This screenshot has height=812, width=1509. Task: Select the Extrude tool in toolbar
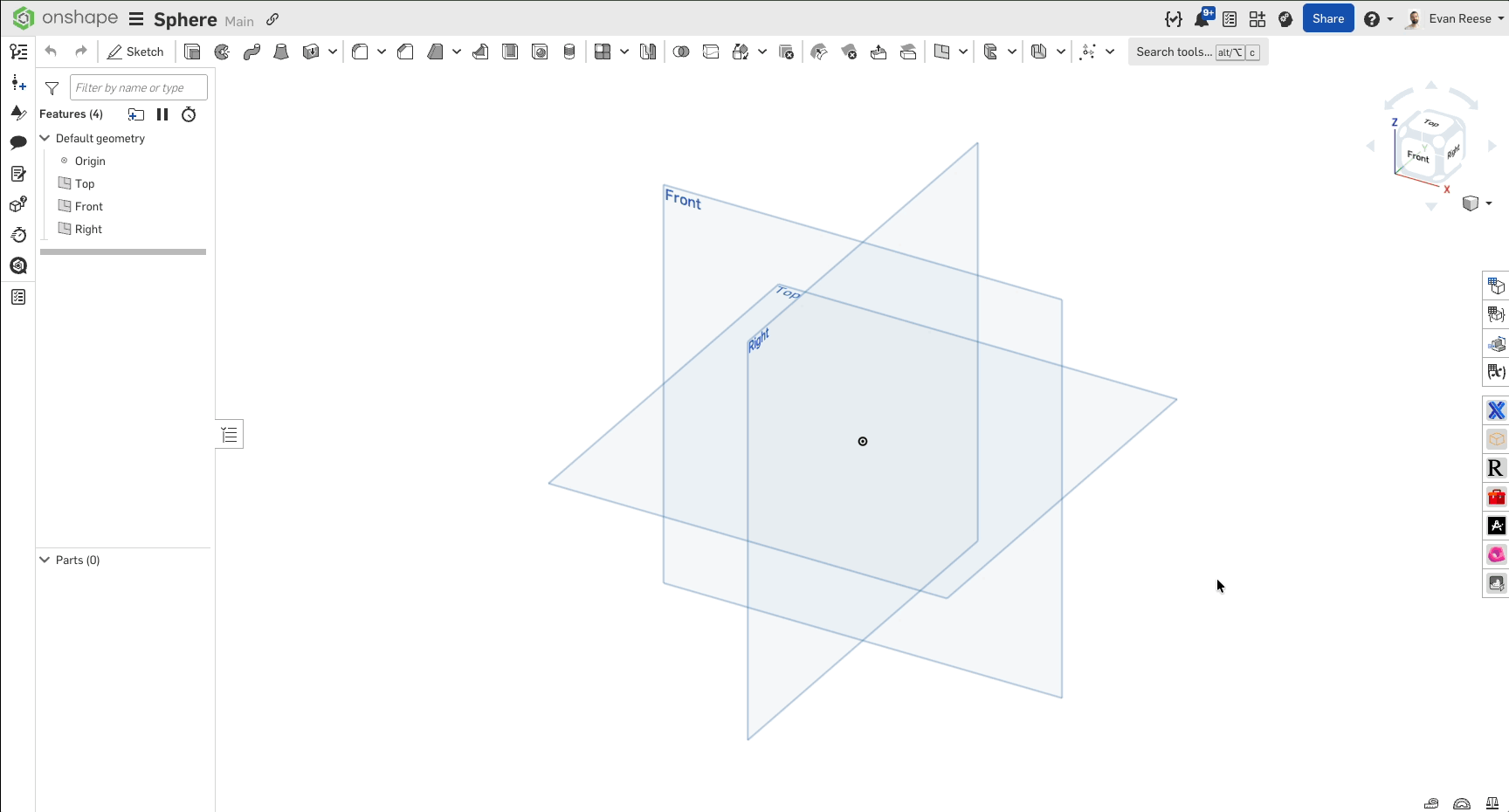tap(192, 52)
